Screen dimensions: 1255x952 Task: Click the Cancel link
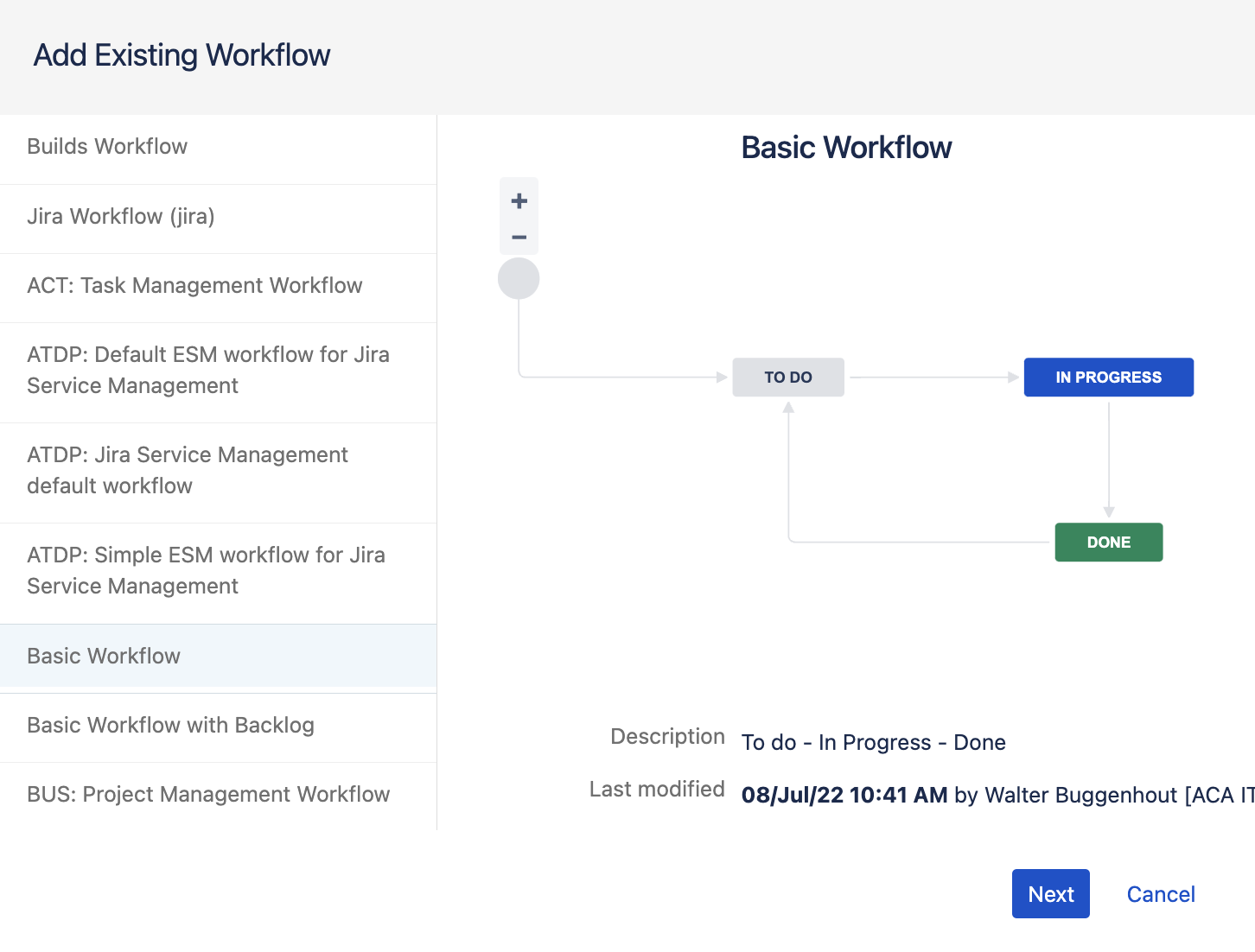[x=1160, y=893]
